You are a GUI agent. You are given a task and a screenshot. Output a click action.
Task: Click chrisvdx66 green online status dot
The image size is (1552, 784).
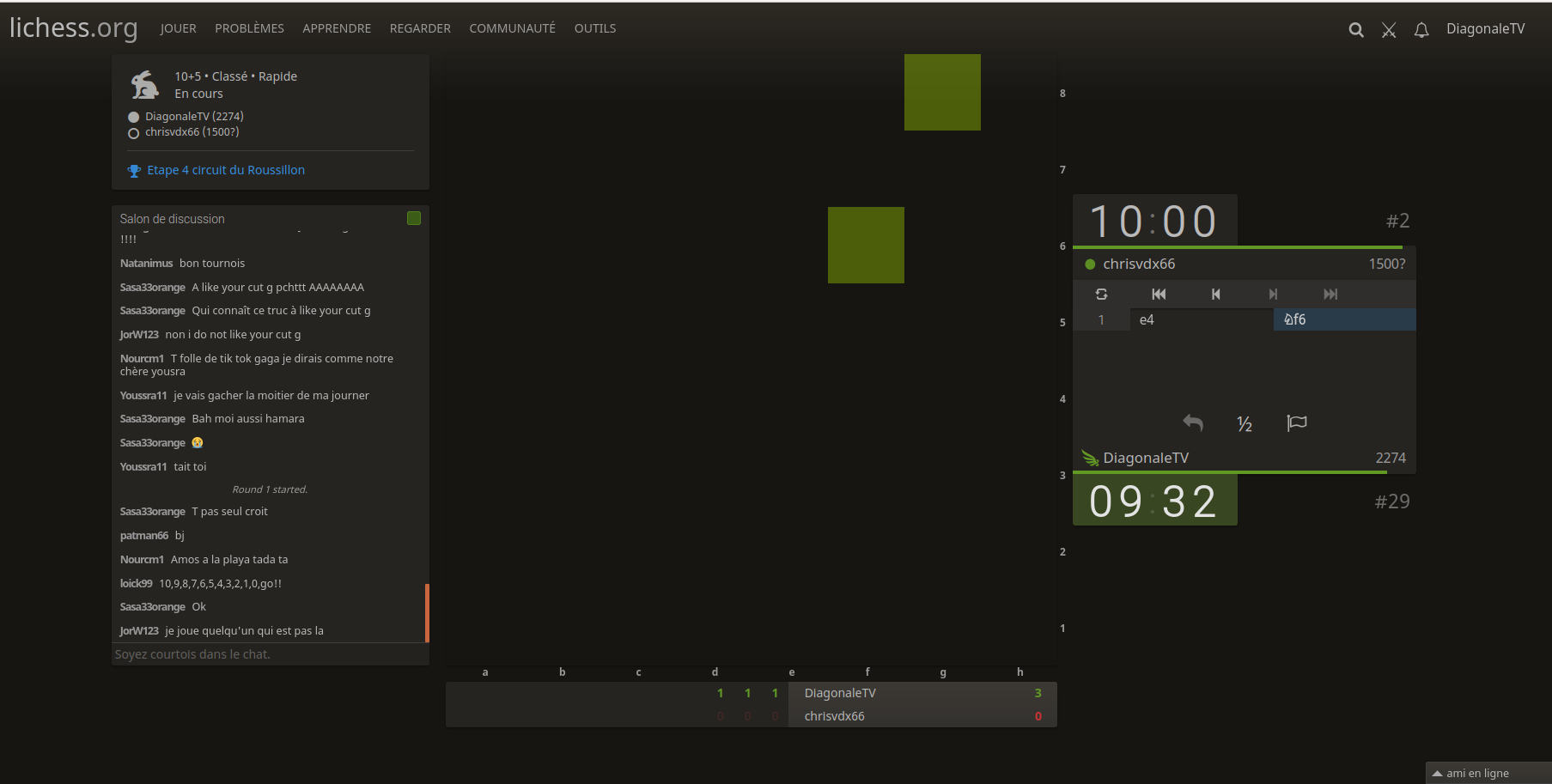[1090, 264]
